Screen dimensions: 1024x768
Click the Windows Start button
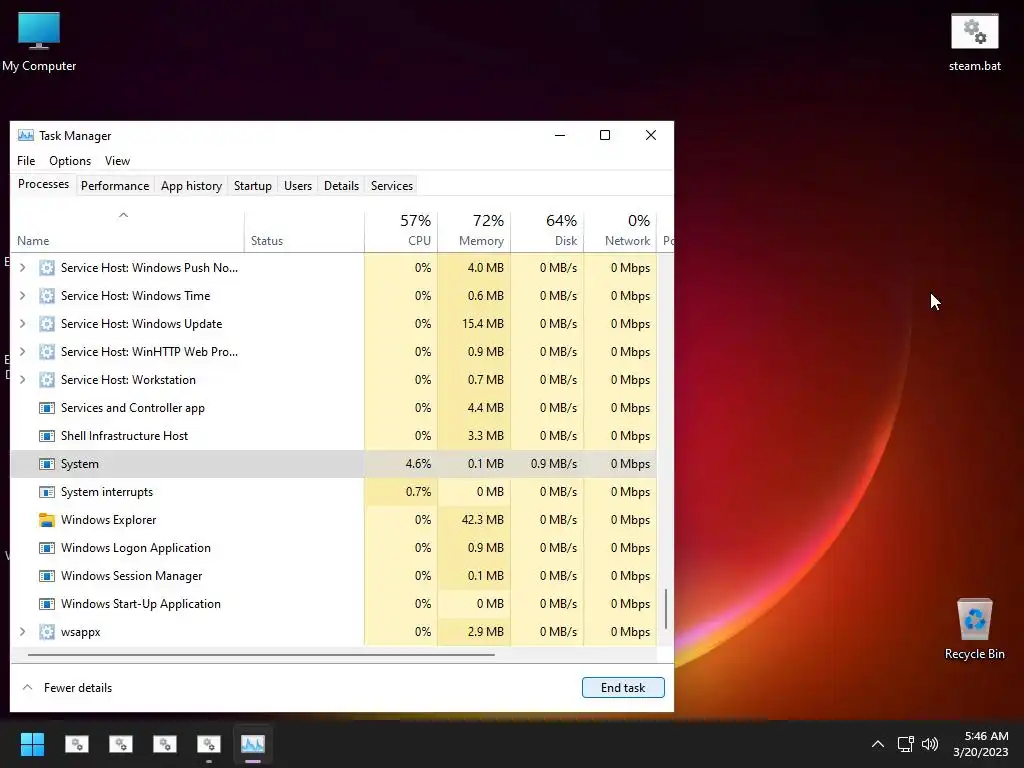click(x=32, y=744)
